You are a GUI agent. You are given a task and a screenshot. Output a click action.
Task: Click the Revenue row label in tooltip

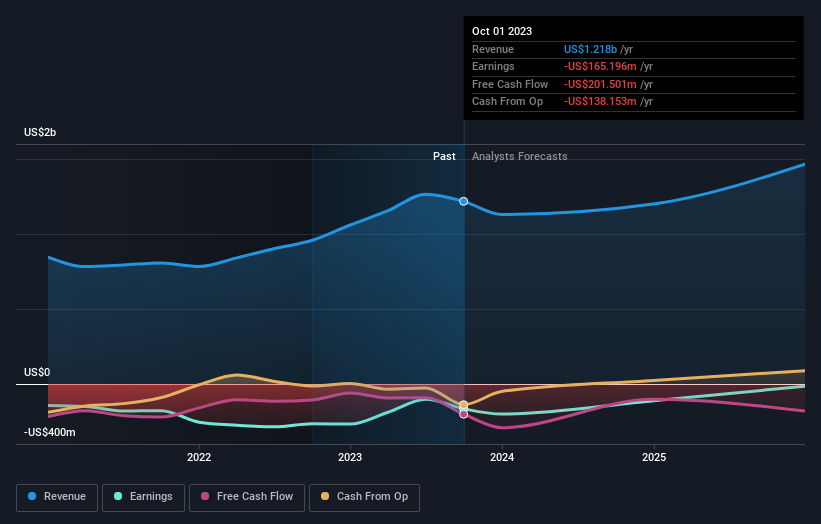point(493,49)
